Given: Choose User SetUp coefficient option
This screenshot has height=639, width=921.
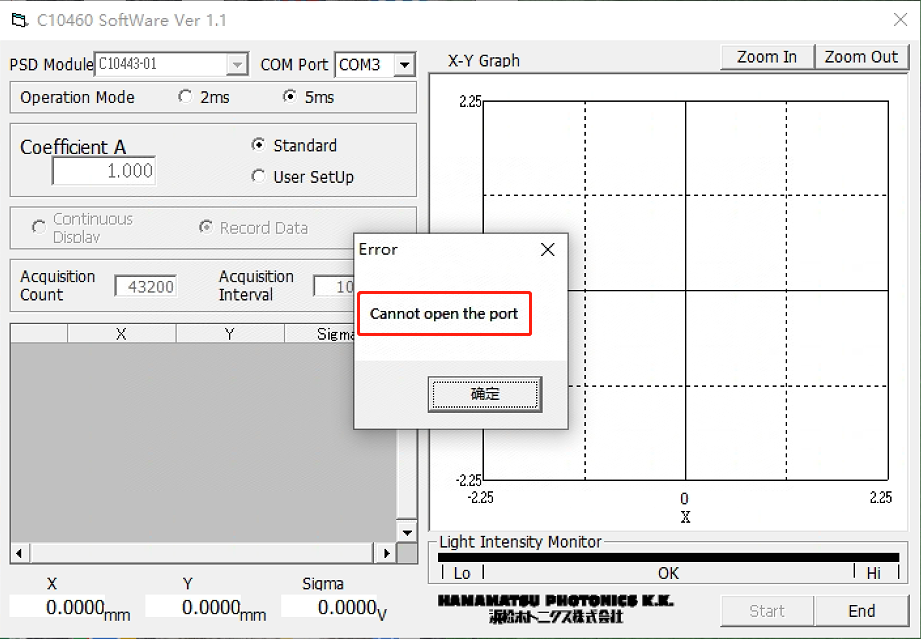Looking at the screenshot, I should pyautogui.click(x=258, y=177).
